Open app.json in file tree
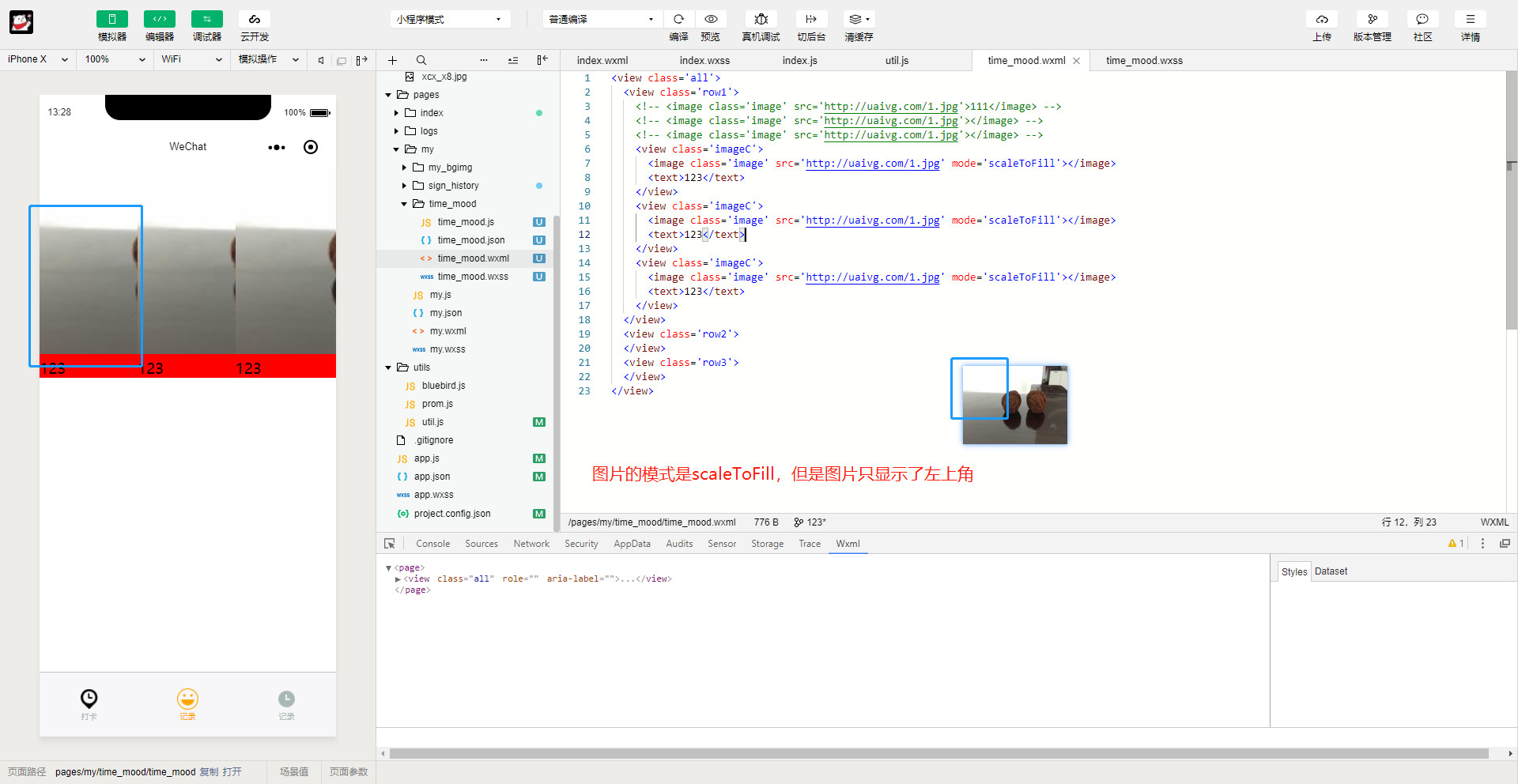The width and height of the screenshot is (1518, 784). point(432,477)
